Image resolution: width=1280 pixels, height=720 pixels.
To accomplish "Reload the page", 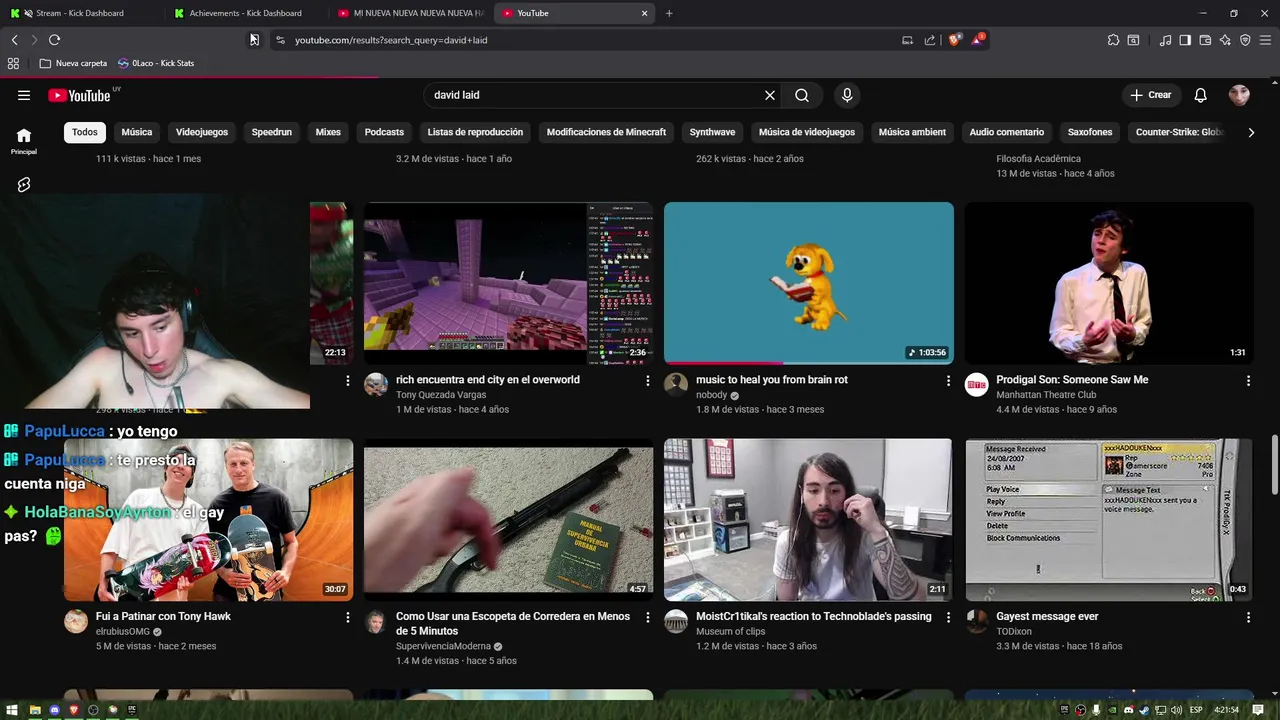I will [54, 40].
